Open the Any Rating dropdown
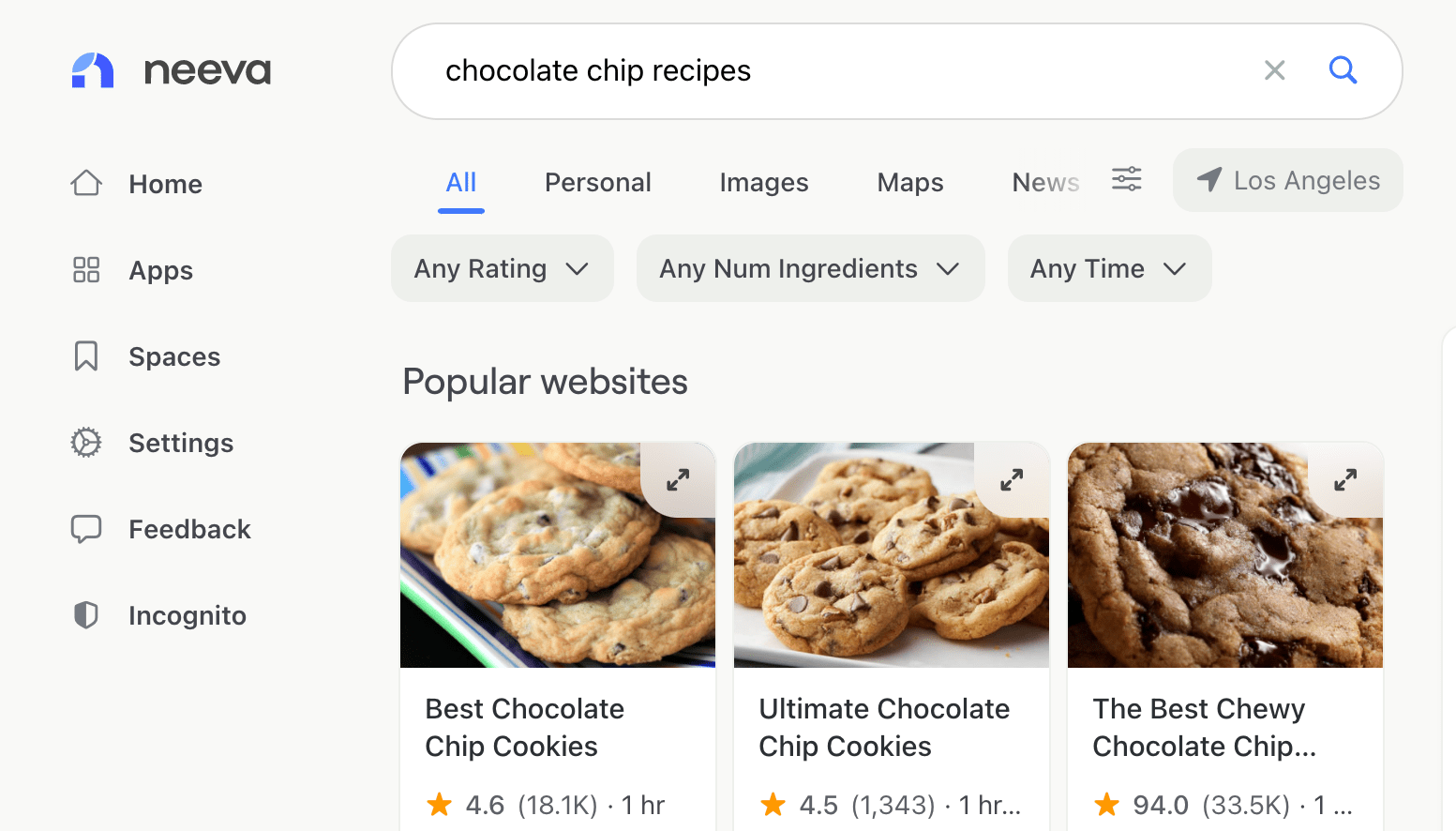 point(503,268)
